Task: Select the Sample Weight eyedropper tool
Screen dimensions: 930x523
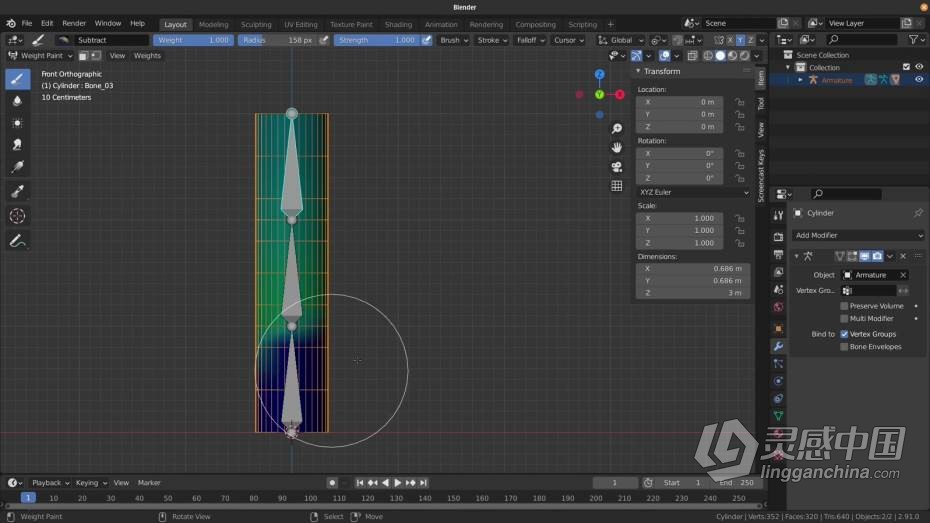Action: point(17,191)
